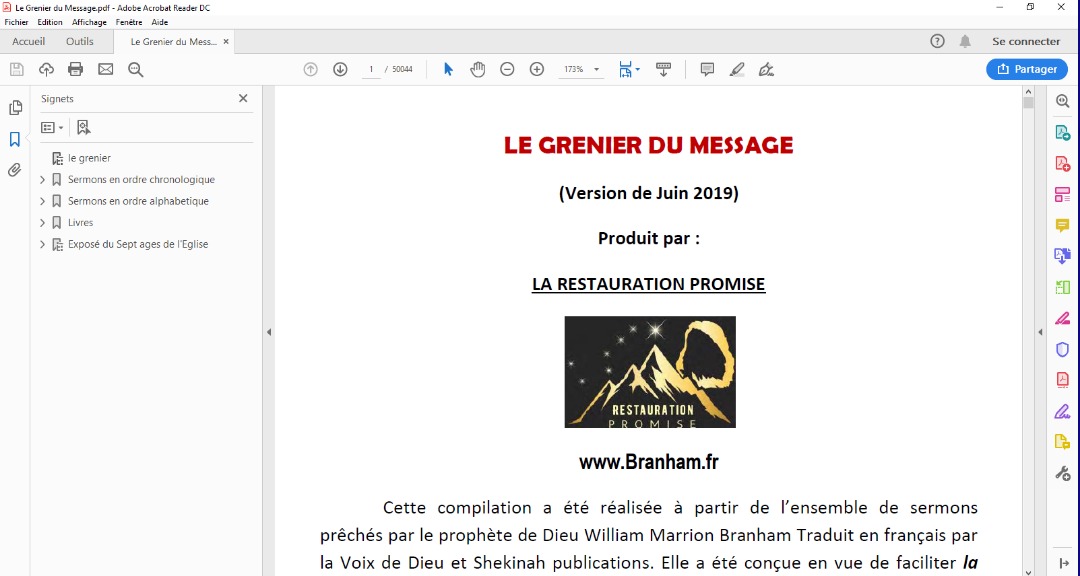Open the Edition menu
The image size is (1080, 576).
[x=50, y=22]
